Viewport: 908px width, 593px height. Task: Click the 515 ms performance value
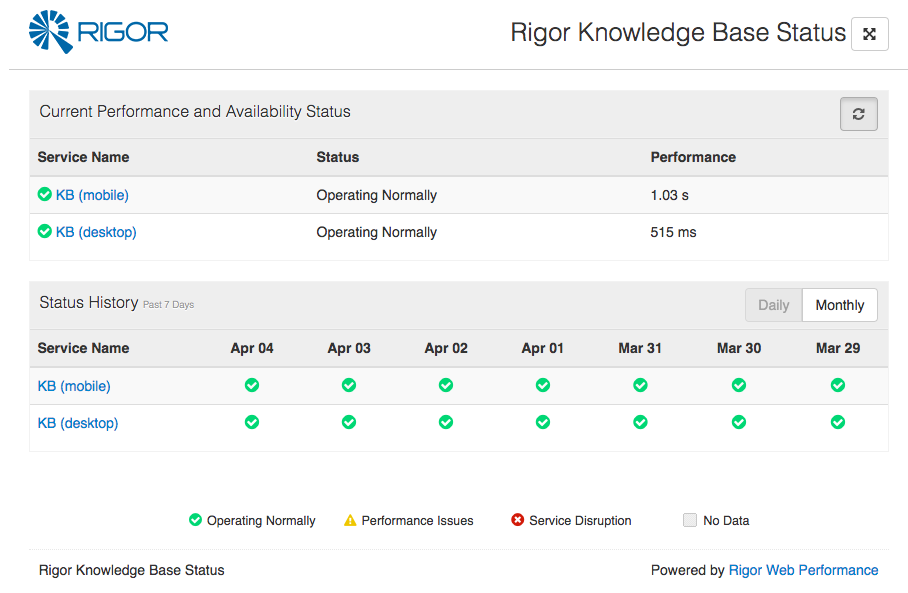[x=673, y=232]
